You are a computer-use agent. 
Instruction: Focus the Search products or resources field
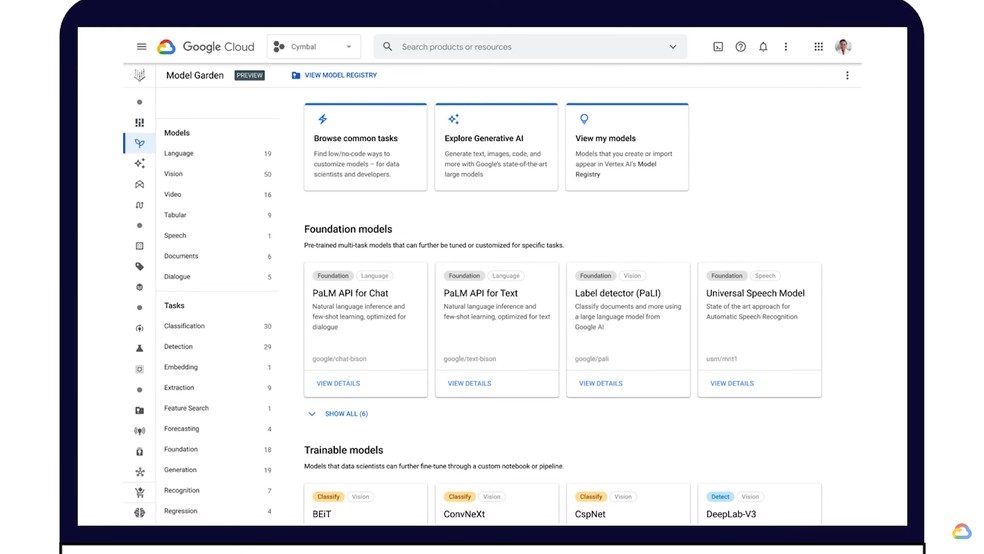pos(530,46)
